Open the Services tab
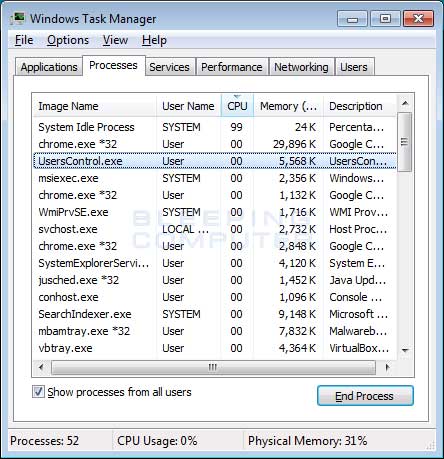Viewport: 444px width, 459px height. pos(169,67)
